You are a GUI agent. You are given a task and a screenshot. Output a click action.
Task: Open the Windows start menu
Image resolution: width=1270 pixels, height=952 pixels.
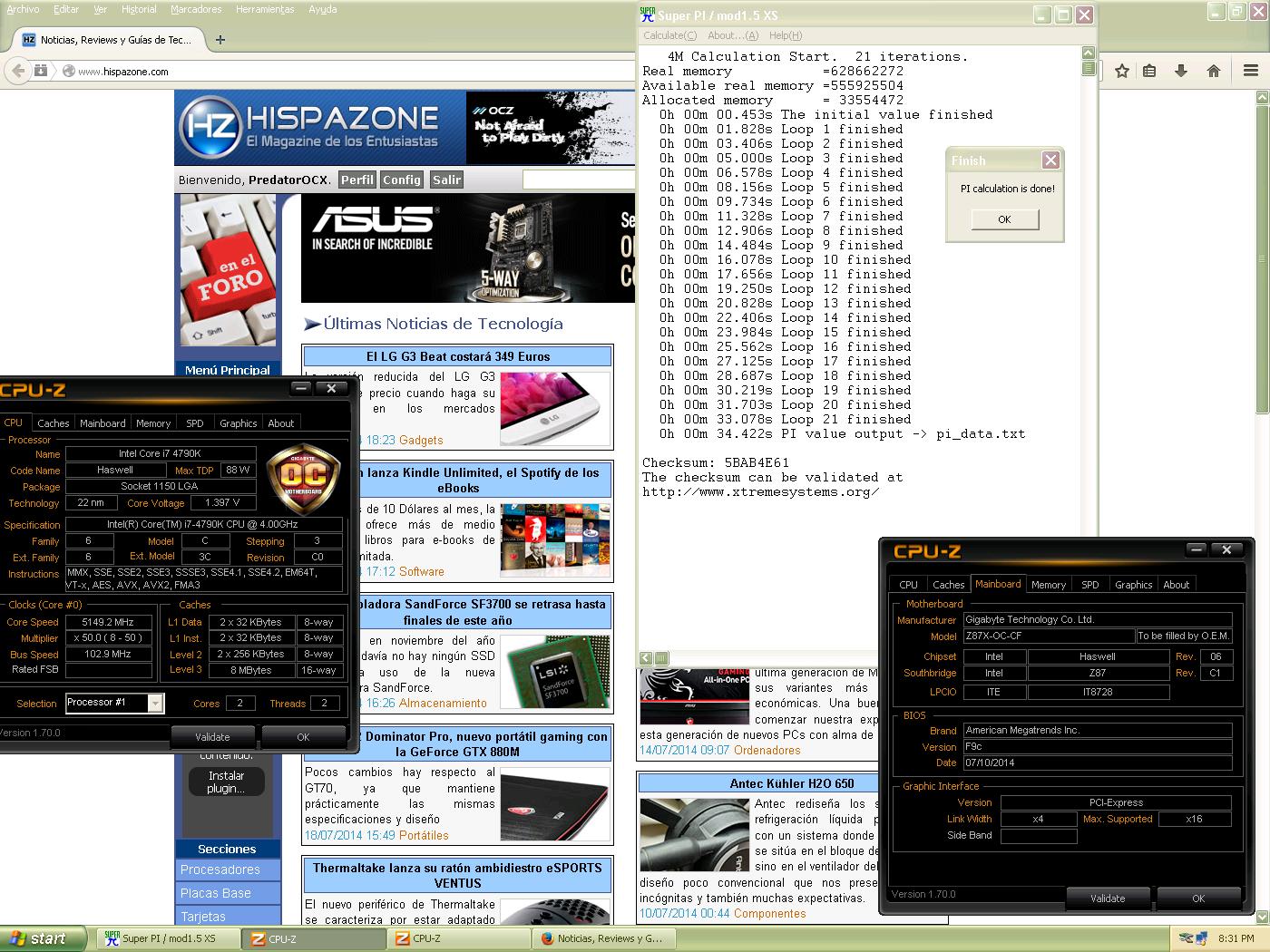44,938
